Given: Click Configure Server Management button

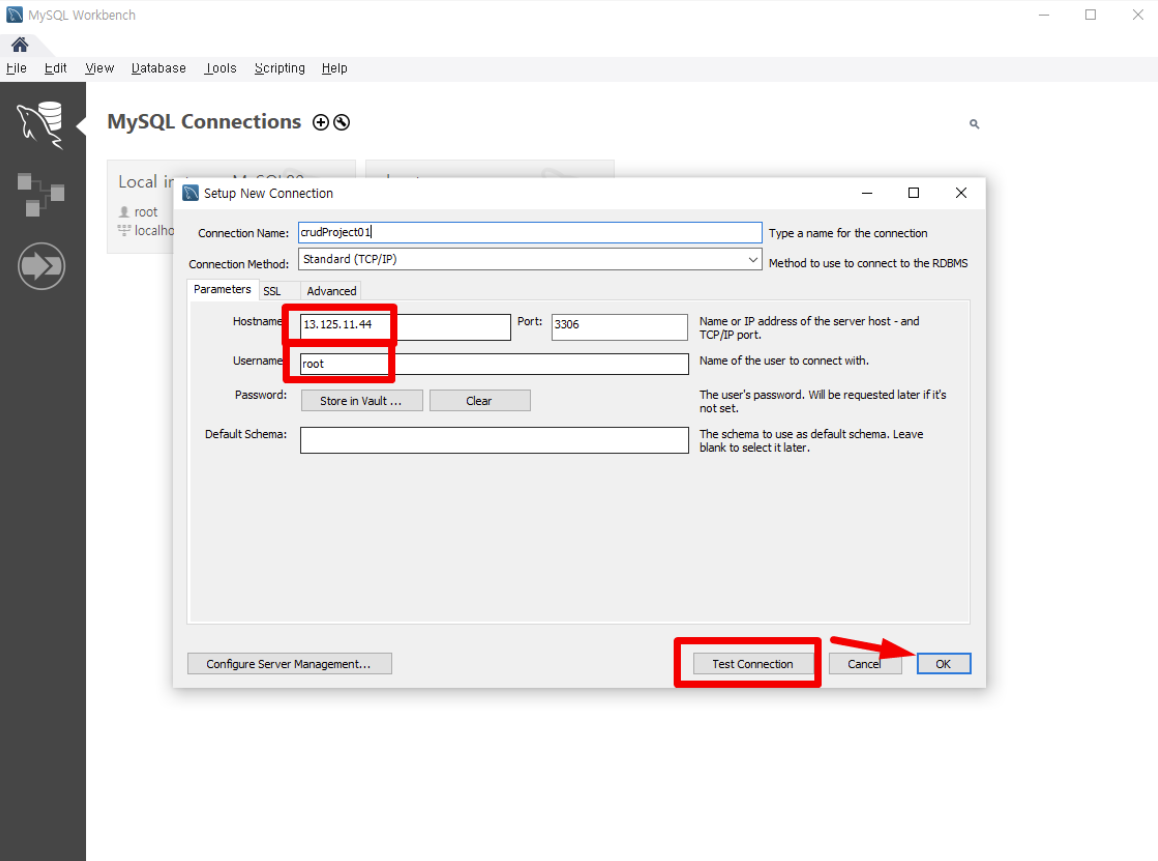Looking at the screenshot, I should coord(290,664).
